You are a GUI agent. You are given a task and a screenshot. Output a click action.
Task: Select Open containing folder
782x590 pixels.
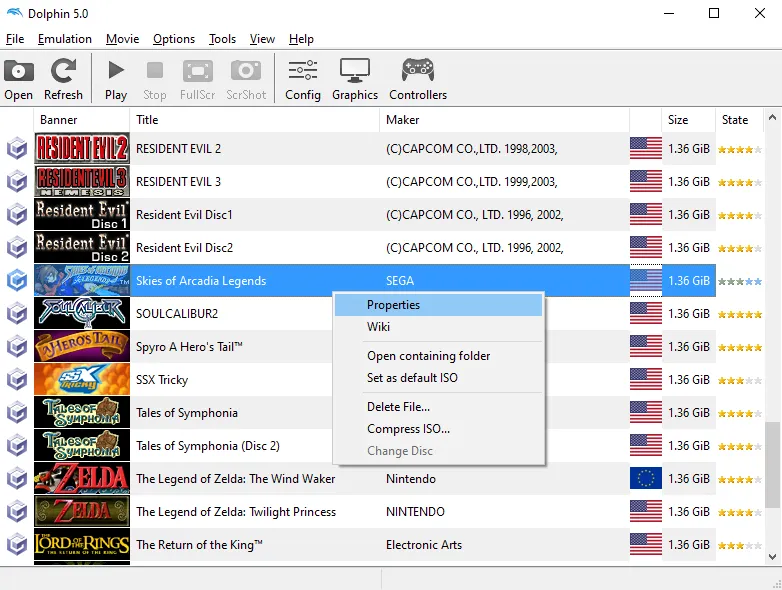pos(438,356)
